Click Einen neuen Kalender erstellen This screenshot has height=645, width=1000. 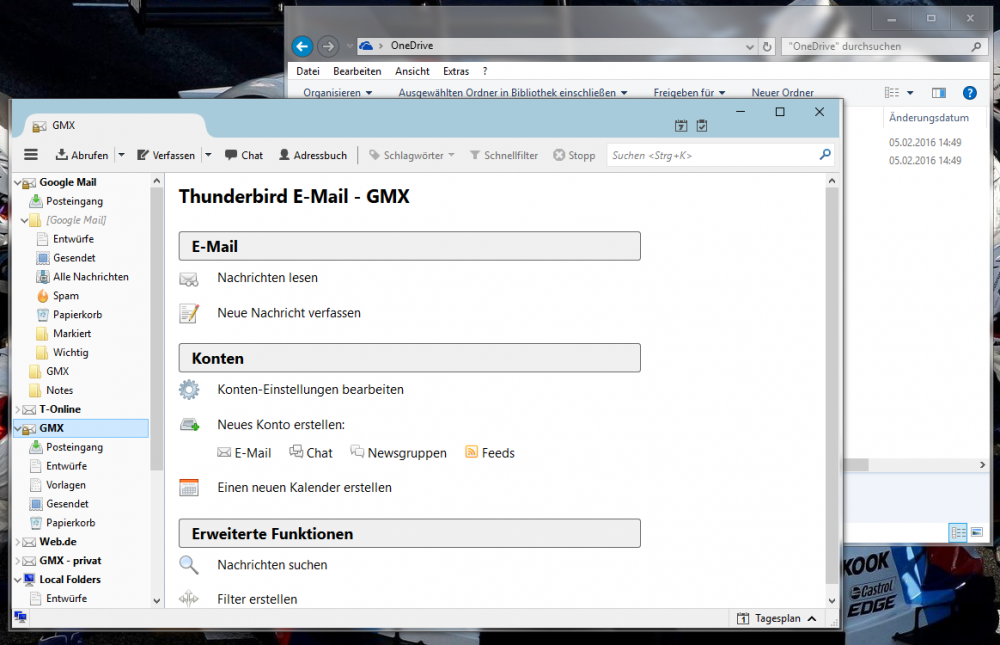point(304,487)
